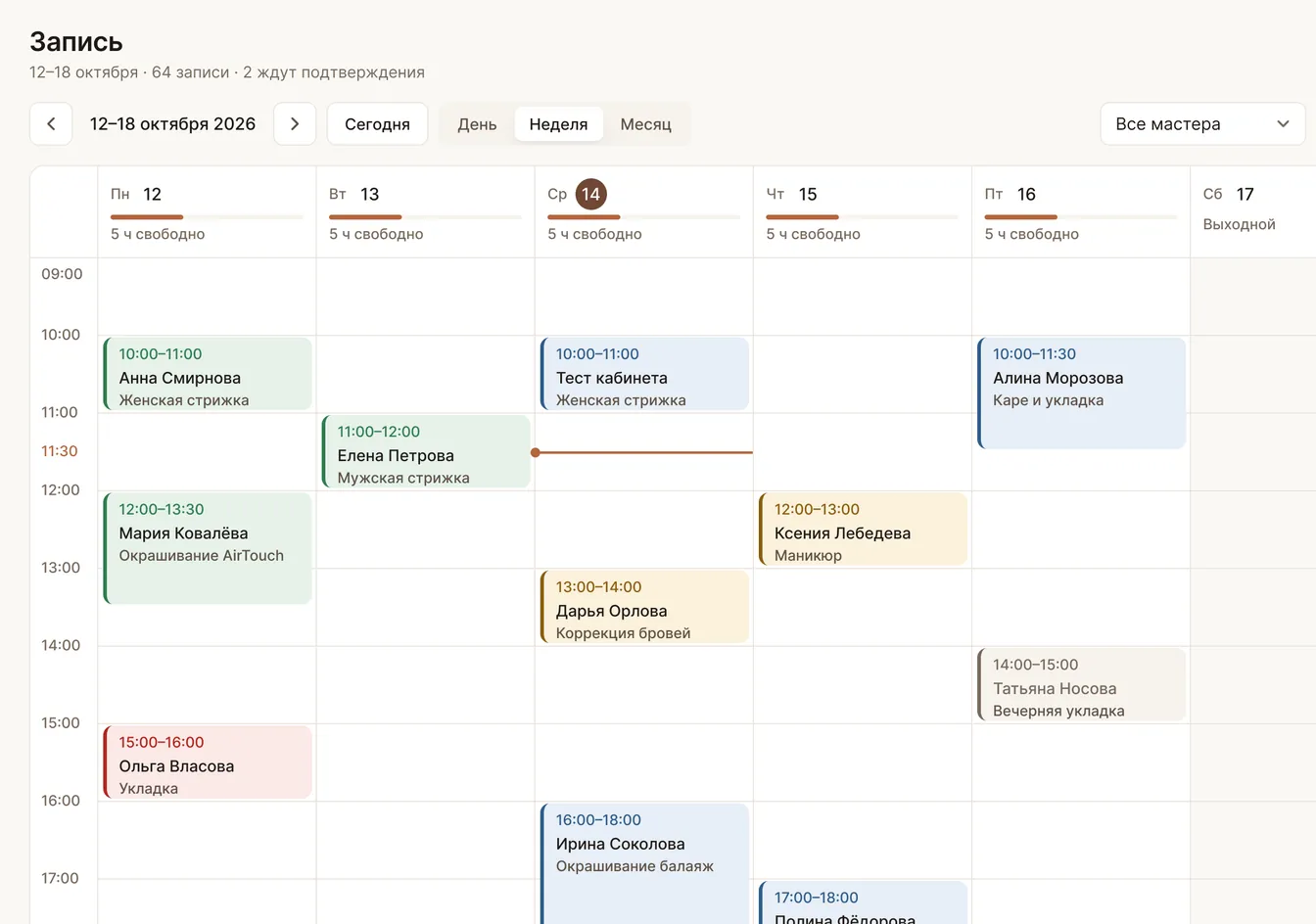1316x924 pixels.
Task: Click the 12–18 октября 2026 date label
Action: [x=172, y=124]
